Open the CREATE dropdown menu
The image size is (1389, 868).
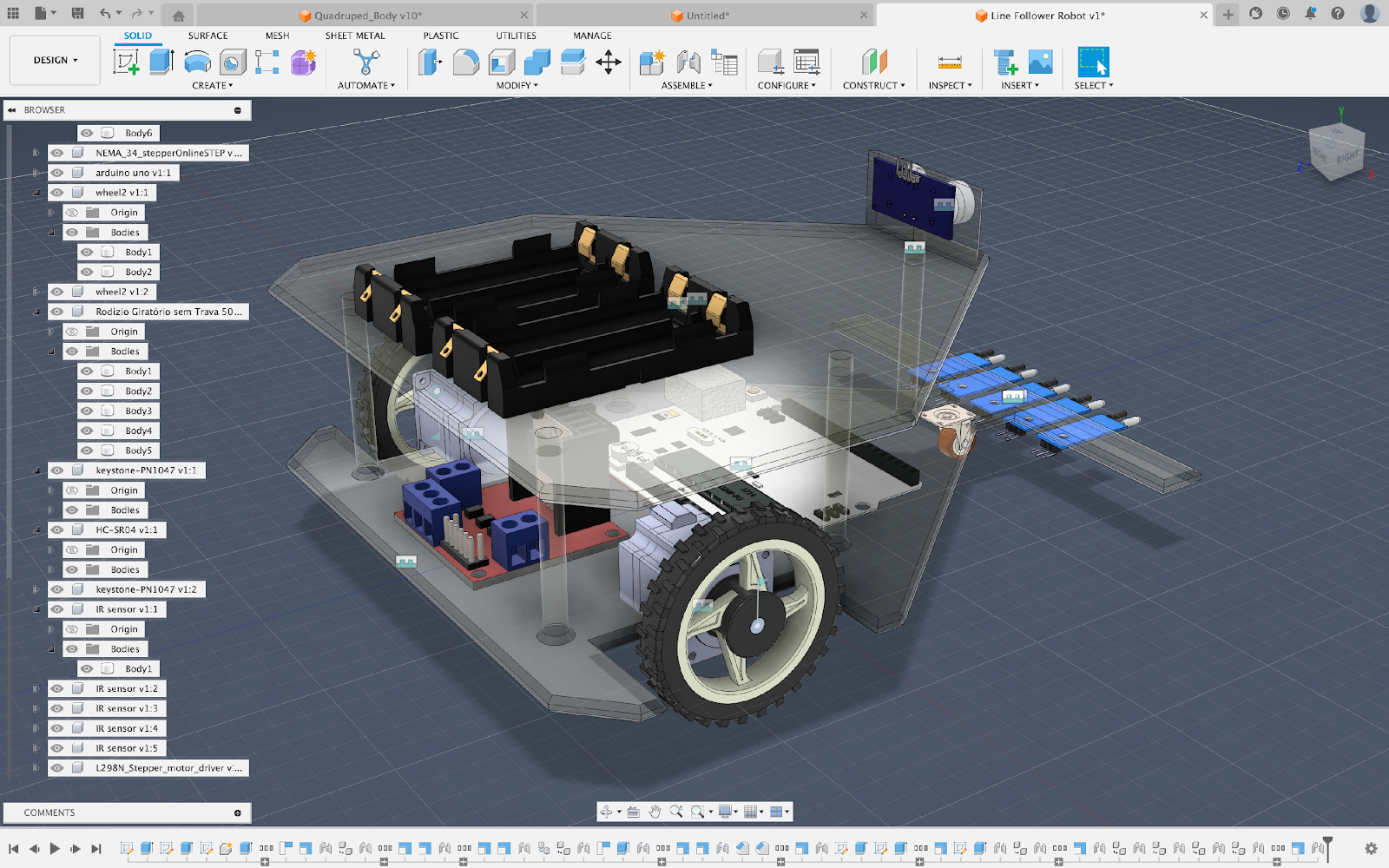(x=213, y=85)
